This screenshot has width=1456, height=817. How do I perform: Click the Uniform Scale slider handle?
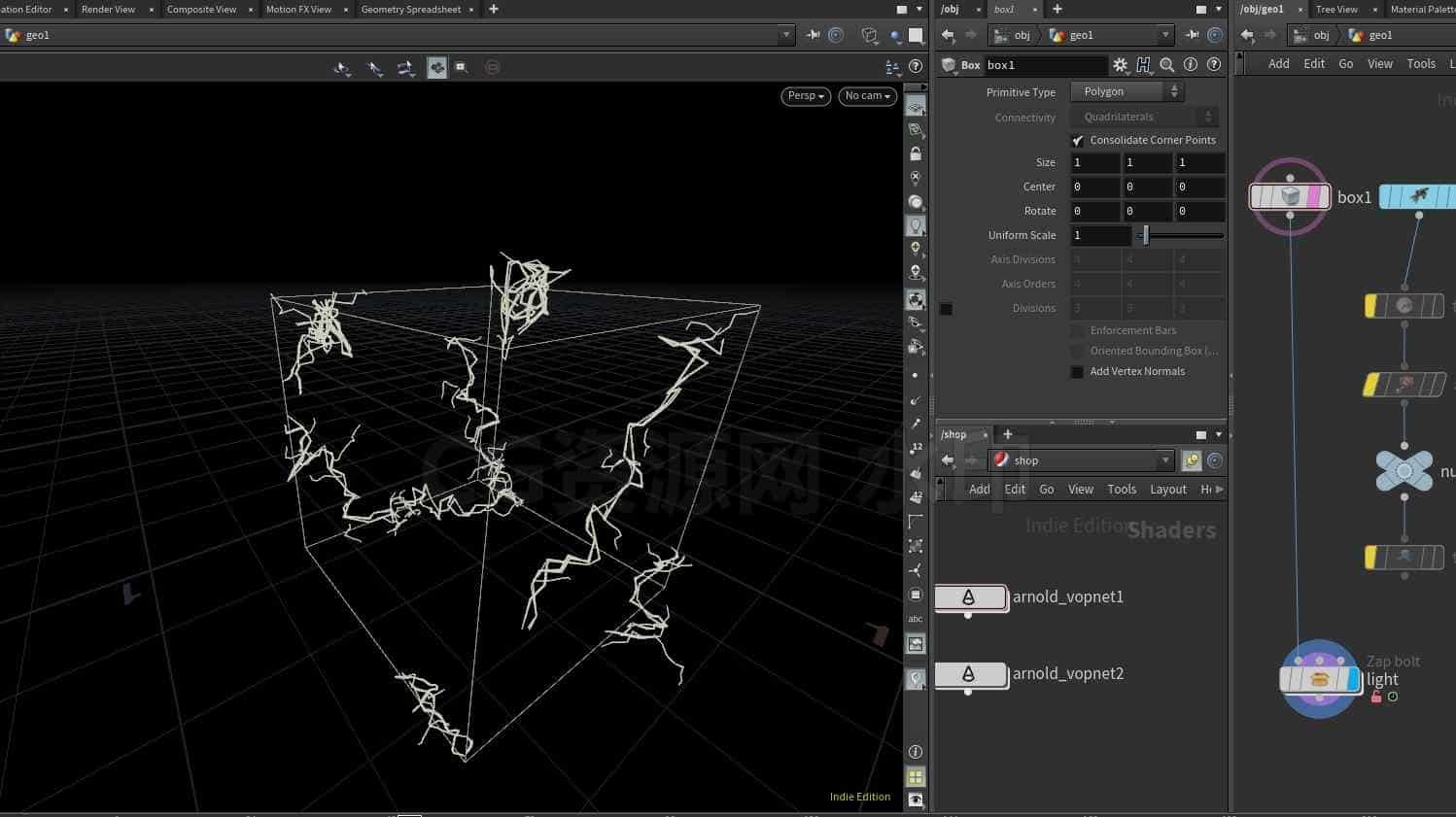pos(1146,235)
